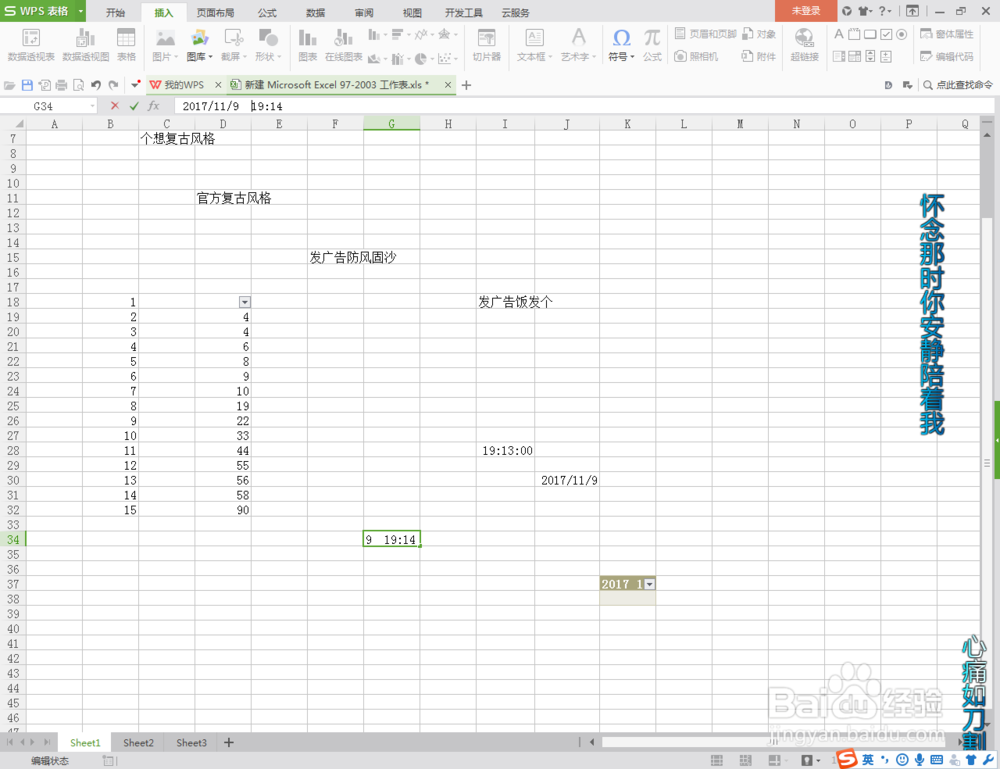1000x769 pixels.
Task: Open the 审阅 ribbon tab
Action: click(364, 13)
